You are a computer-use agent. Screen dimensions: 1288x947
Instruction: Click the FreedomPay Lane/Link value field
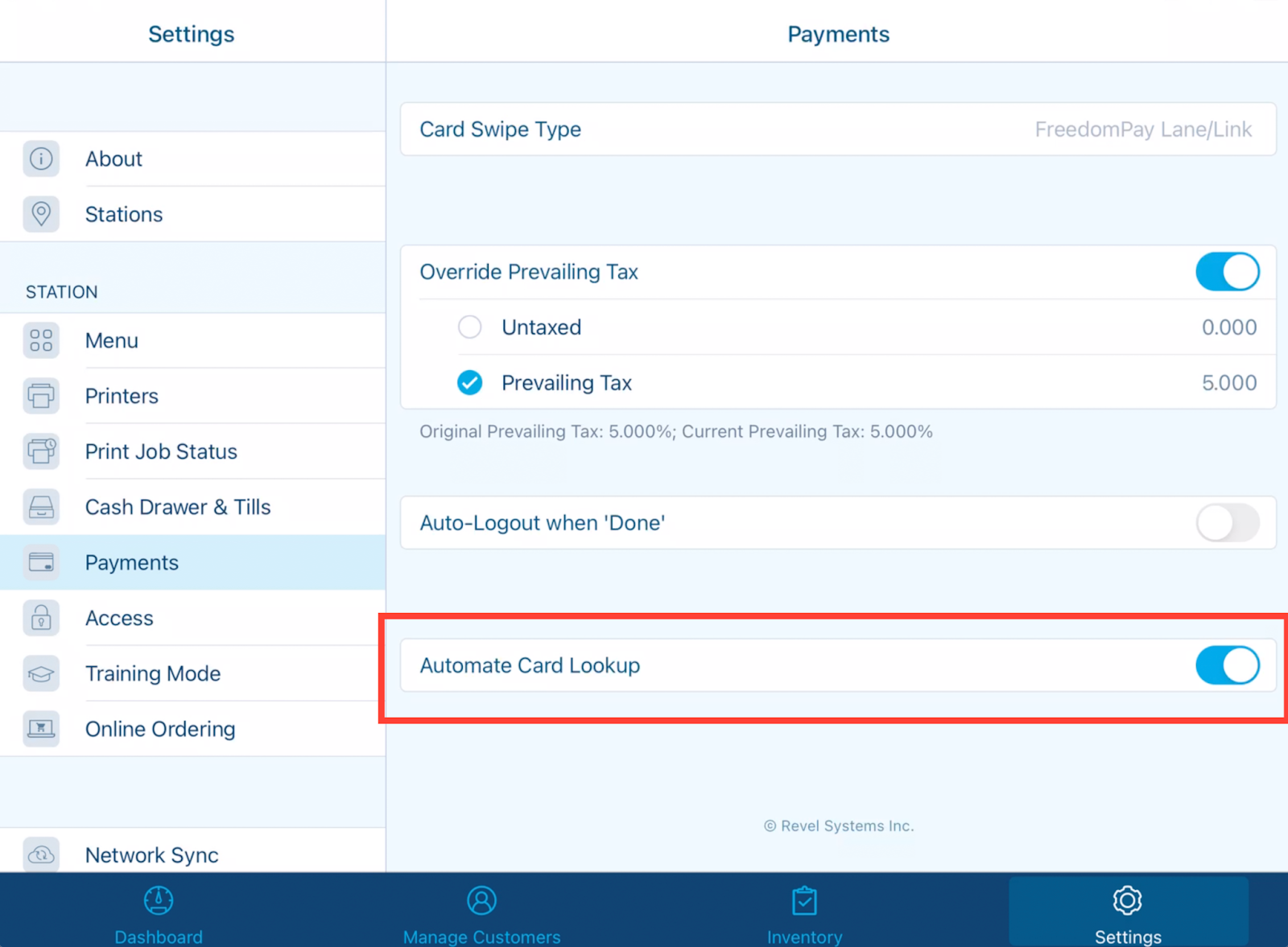[1143, 130]
